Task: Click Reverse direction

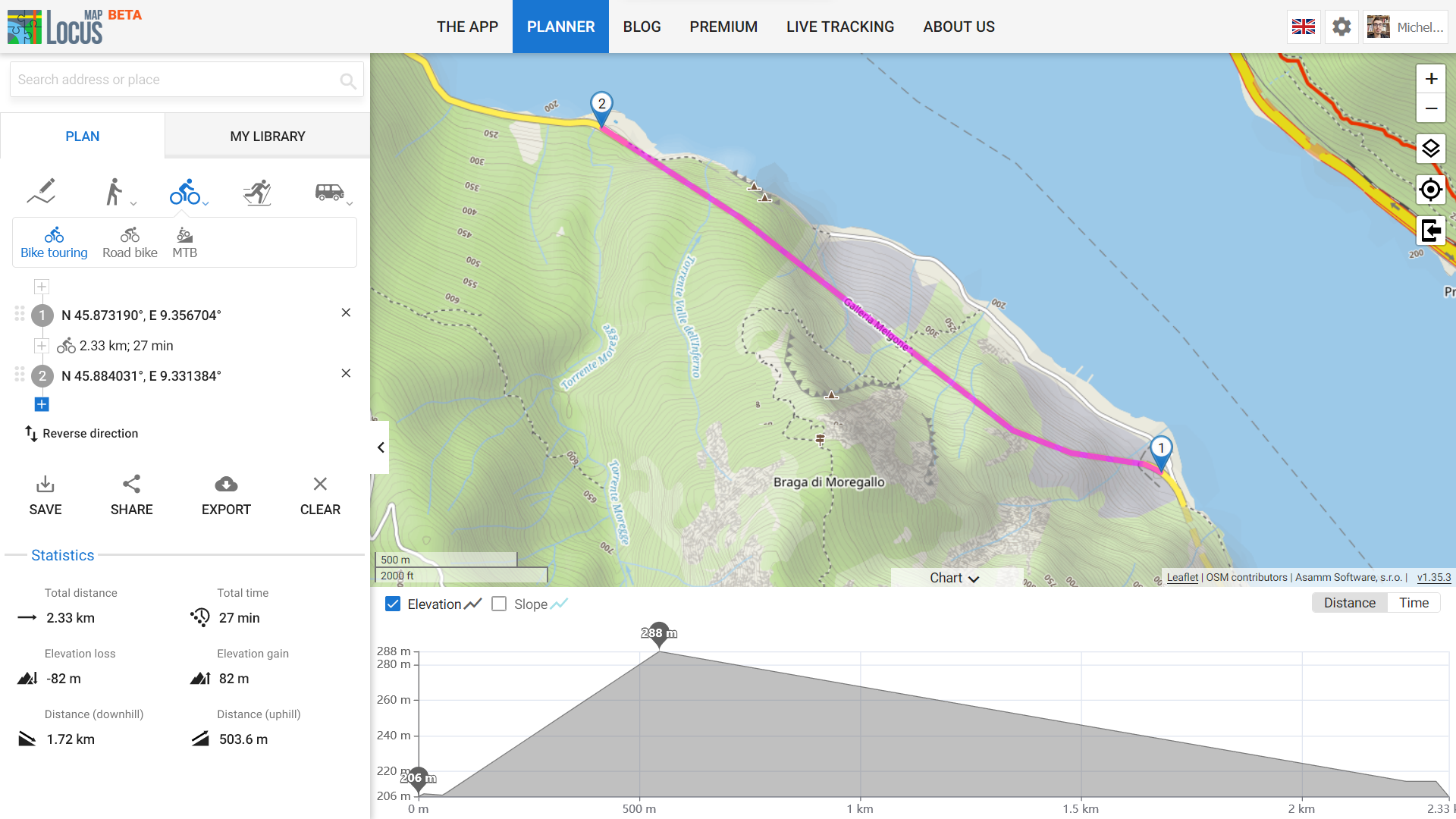Action: tap(82, 434)
